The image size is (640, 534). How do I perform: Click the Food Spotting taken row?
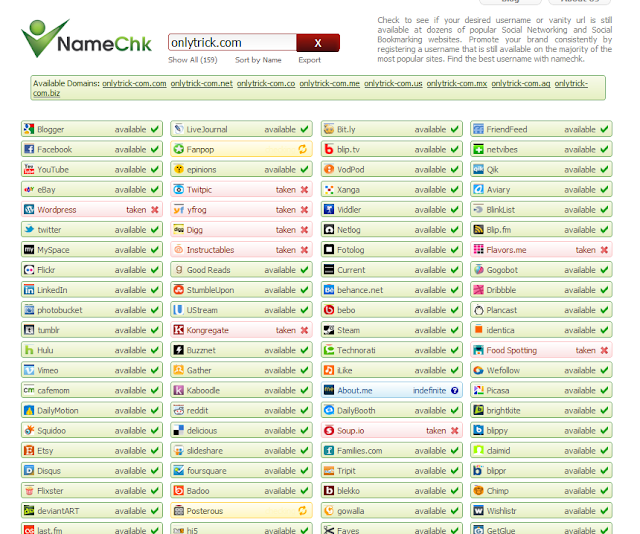click(x=541, y=350)
